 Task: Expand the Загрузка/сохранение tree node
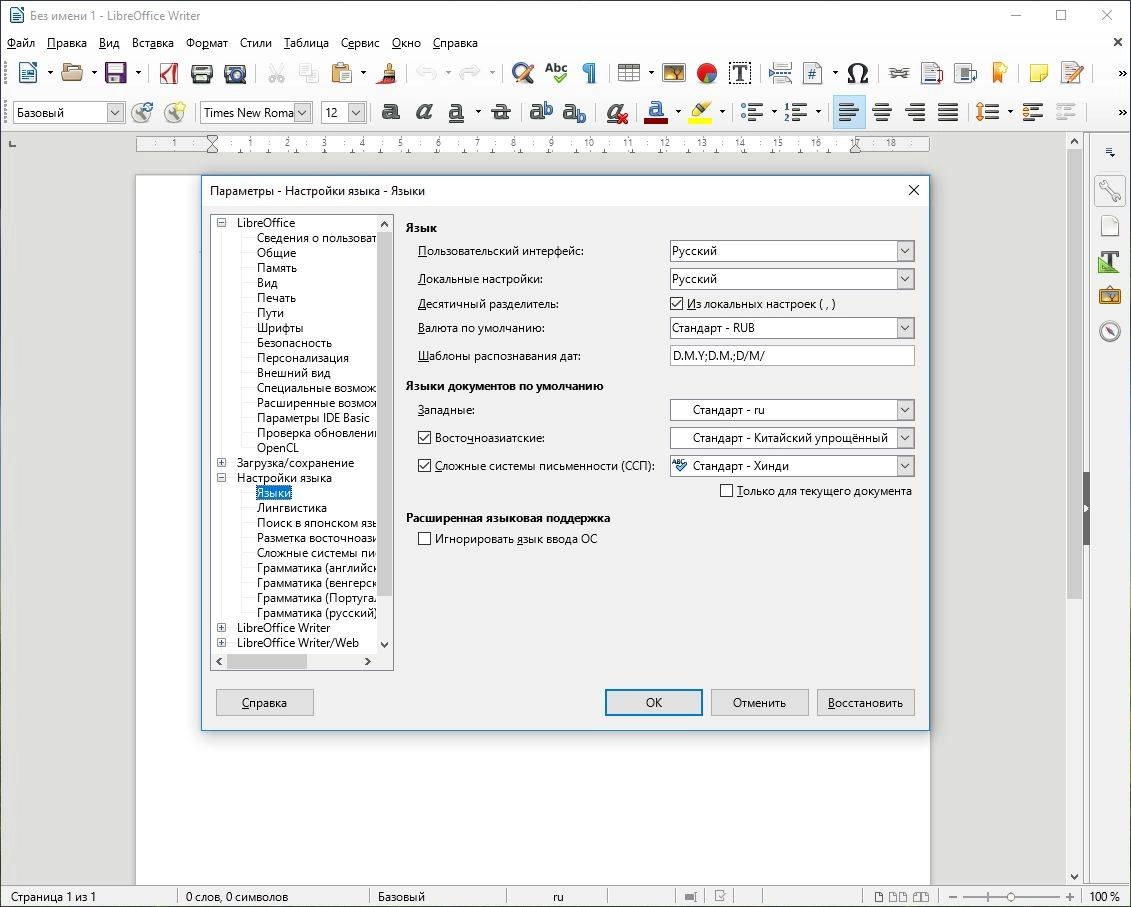[x=221, y=463]
